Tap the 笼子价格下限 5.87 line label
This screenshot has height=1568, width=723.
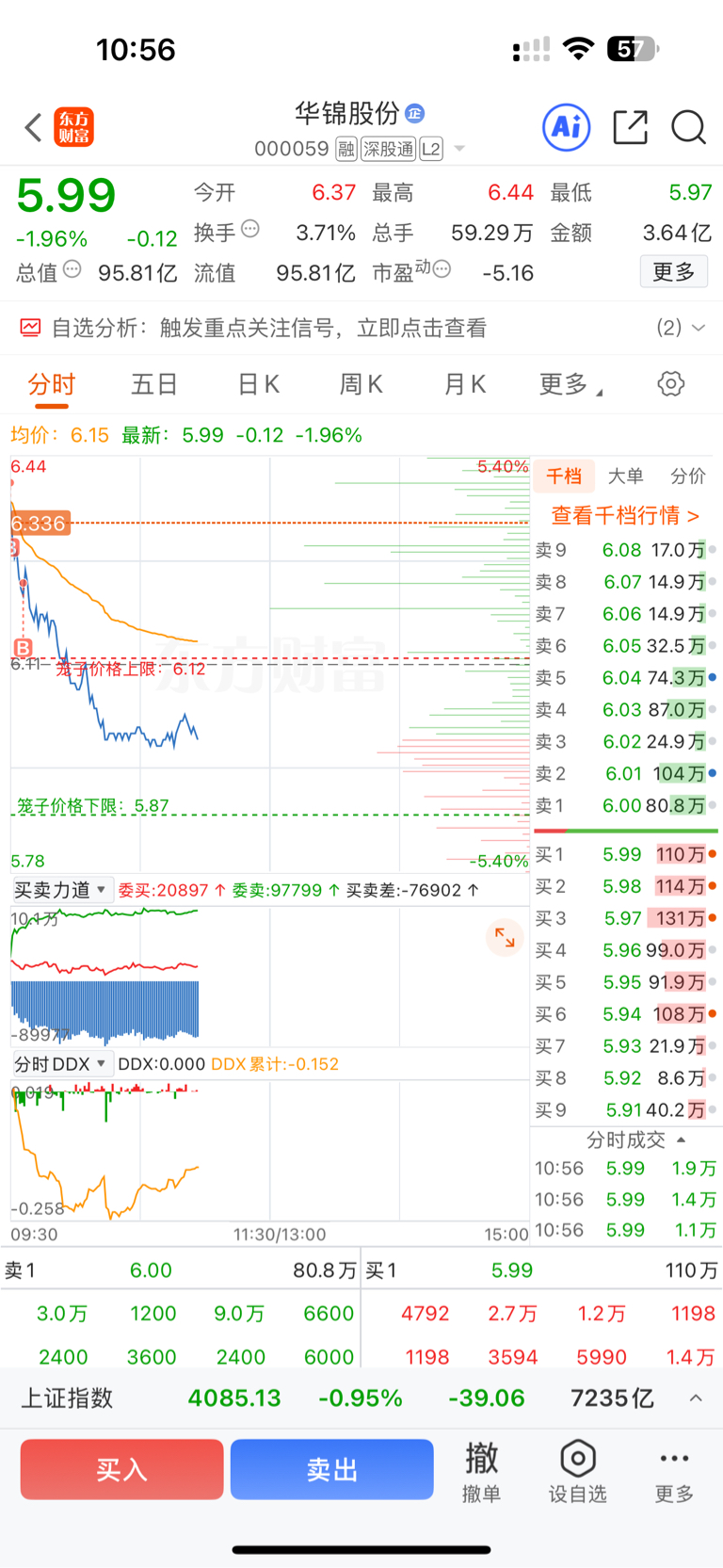(x=93, y=806)
